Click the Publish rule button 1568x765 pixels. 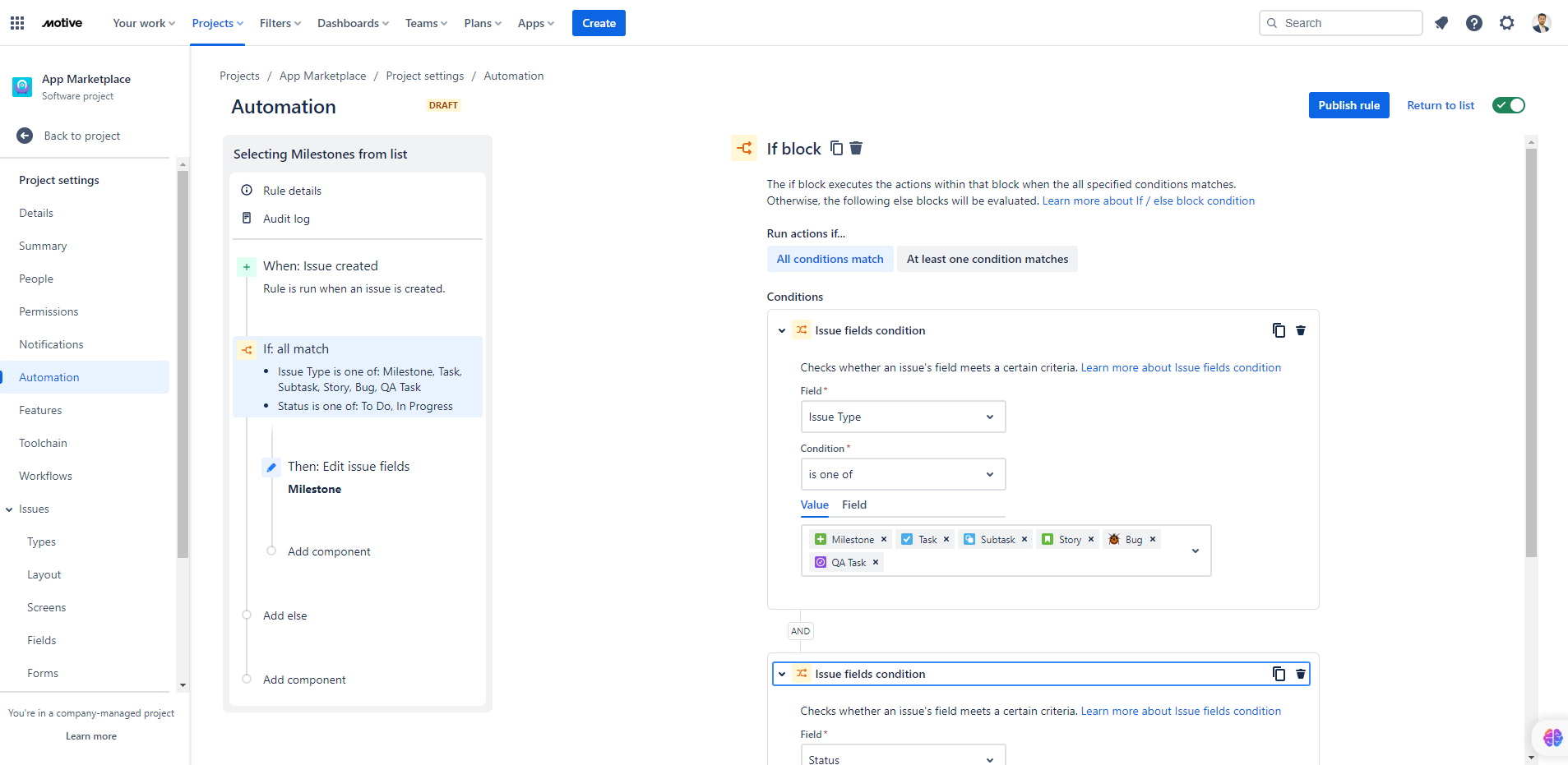1348,105
